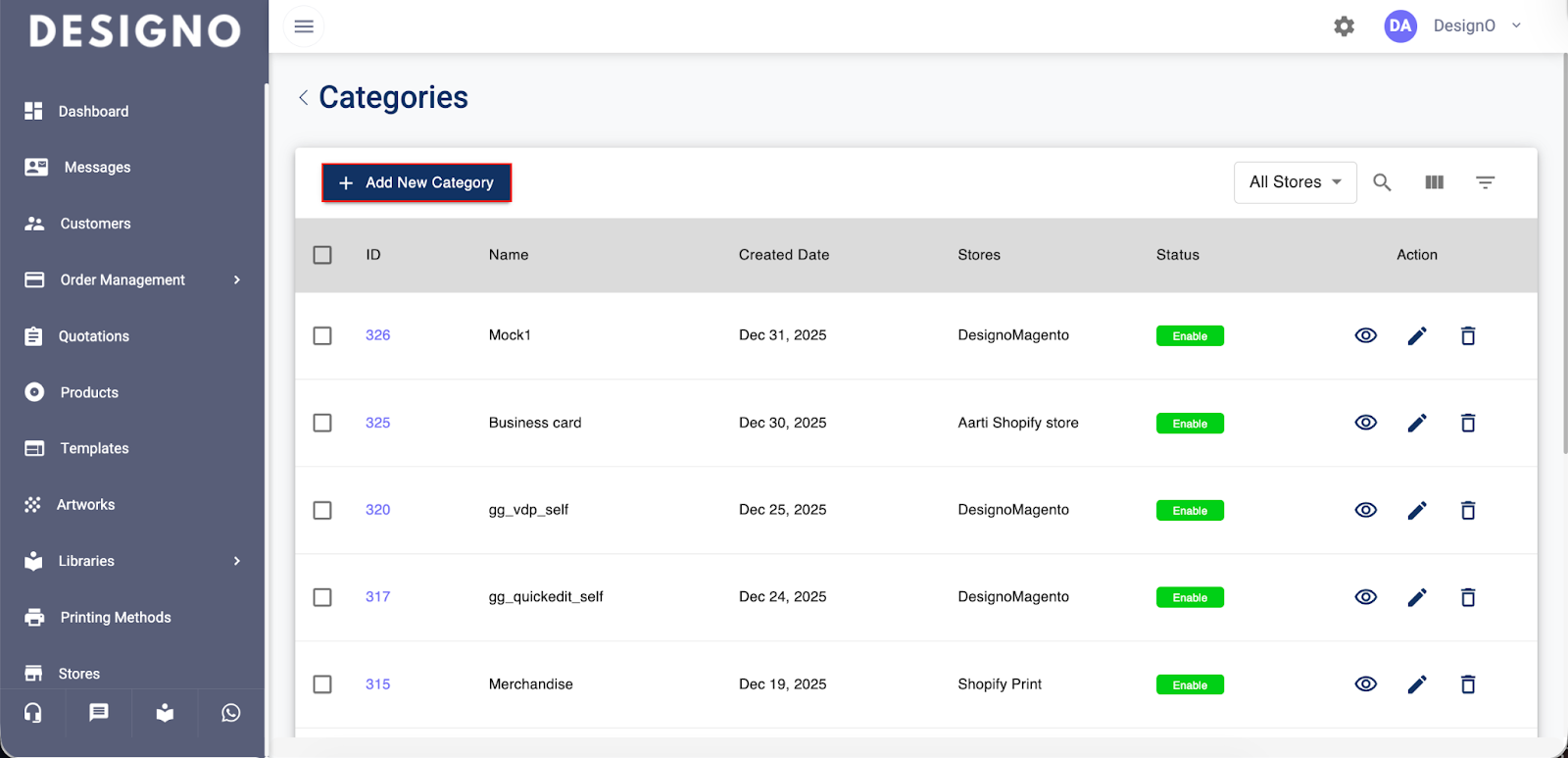The height and width of the screenshot is (758, 1568).
Task: Click the filter list icon
Action: click(1485, 182)
